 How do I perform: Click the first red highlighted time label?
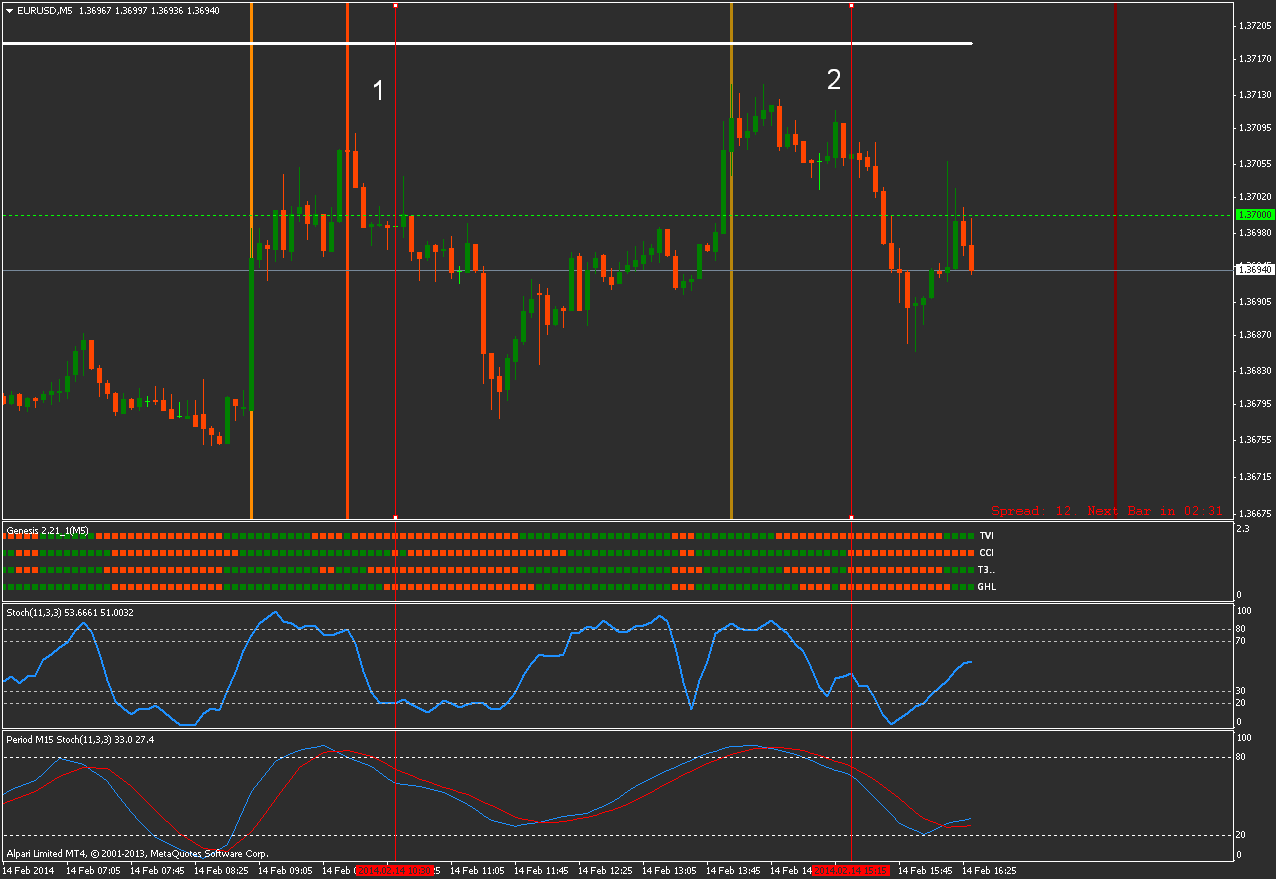click(397, 871)
